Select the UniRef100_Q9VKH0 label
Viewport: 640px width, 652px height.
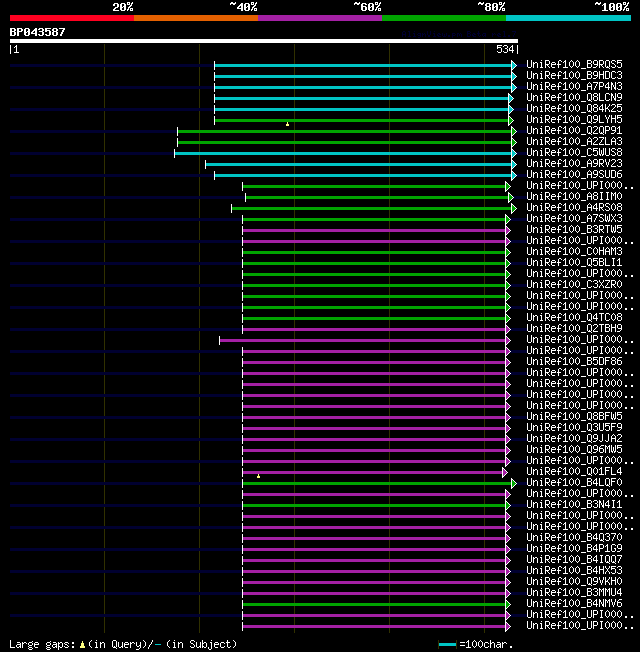tap(574, 581)
